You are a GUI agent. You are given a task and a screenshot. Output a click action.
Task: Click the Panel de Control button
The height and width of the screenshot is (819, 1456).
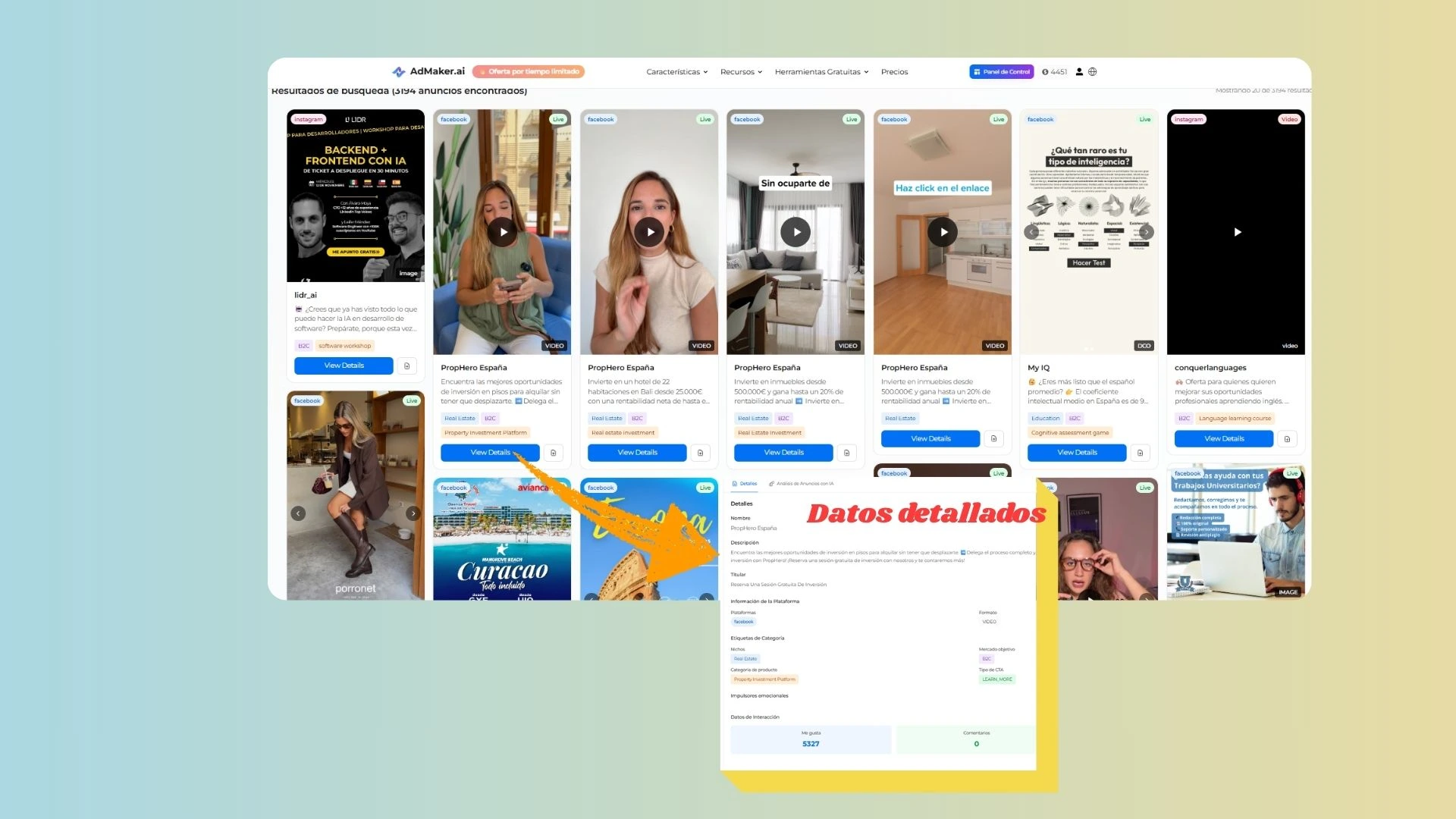pyautogui.click(x=1001, y=71)
